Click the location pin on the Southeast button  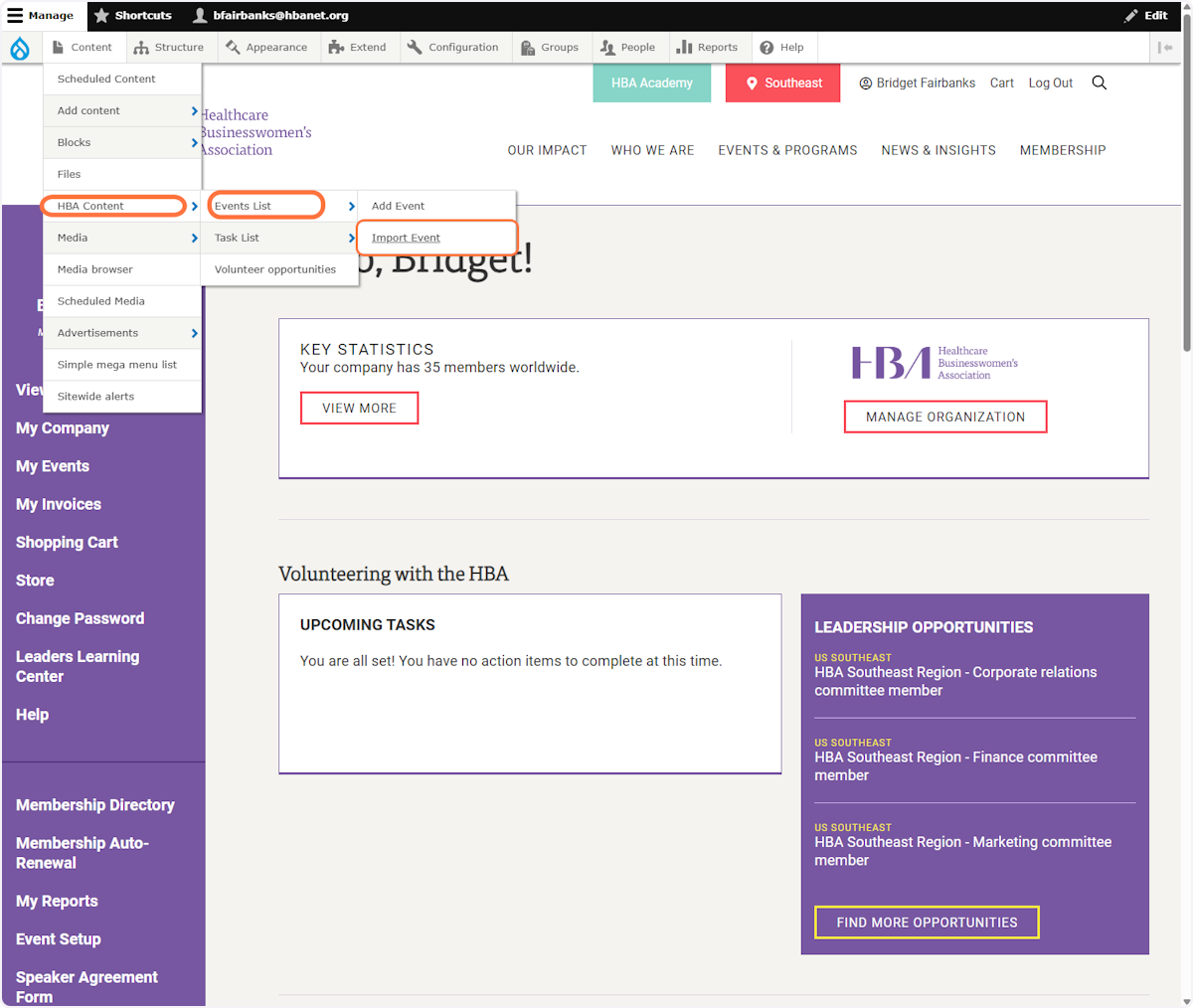[x=753, y=83]
